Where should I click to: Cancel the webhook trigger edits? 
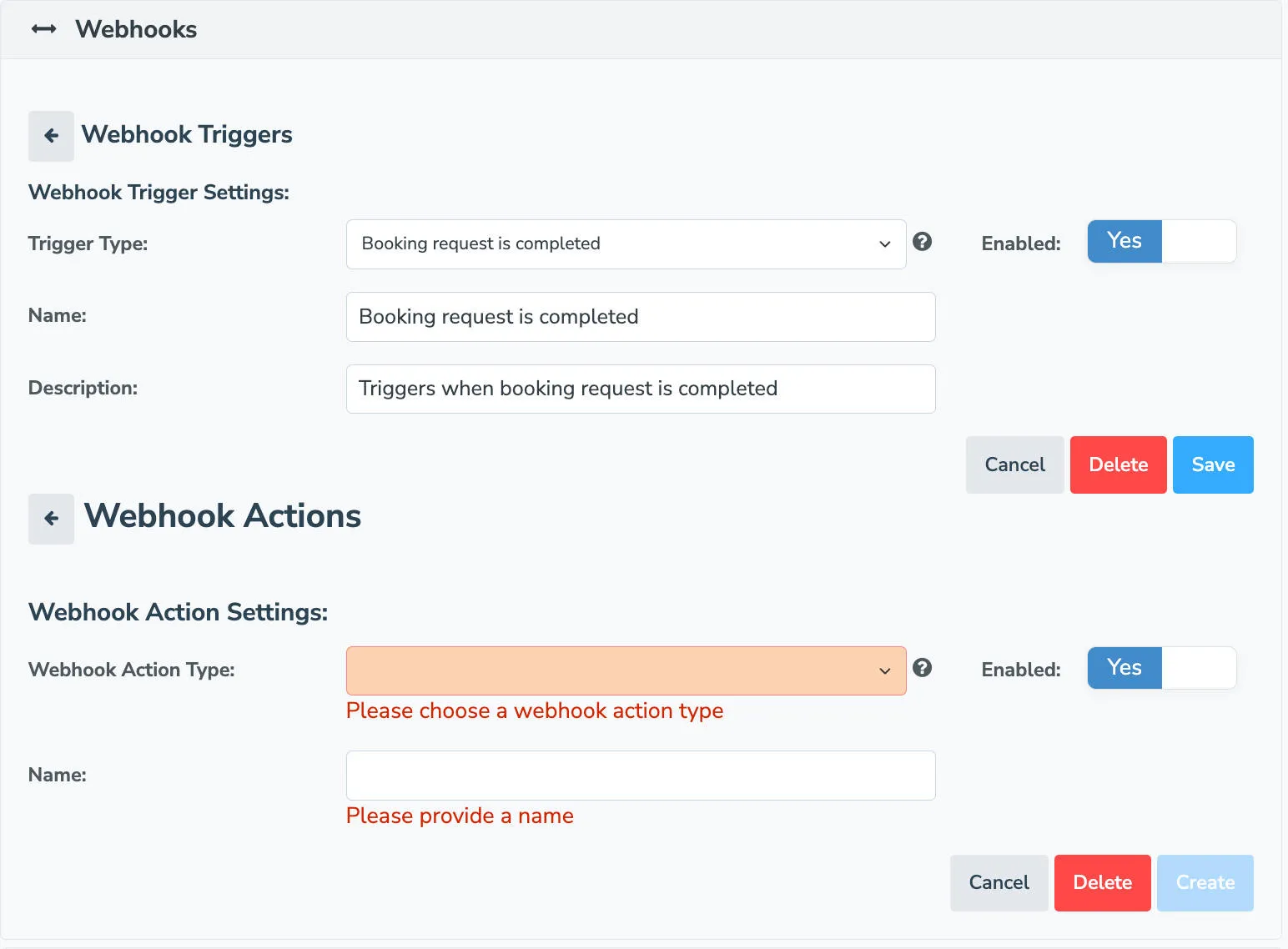pos(1014,464)
